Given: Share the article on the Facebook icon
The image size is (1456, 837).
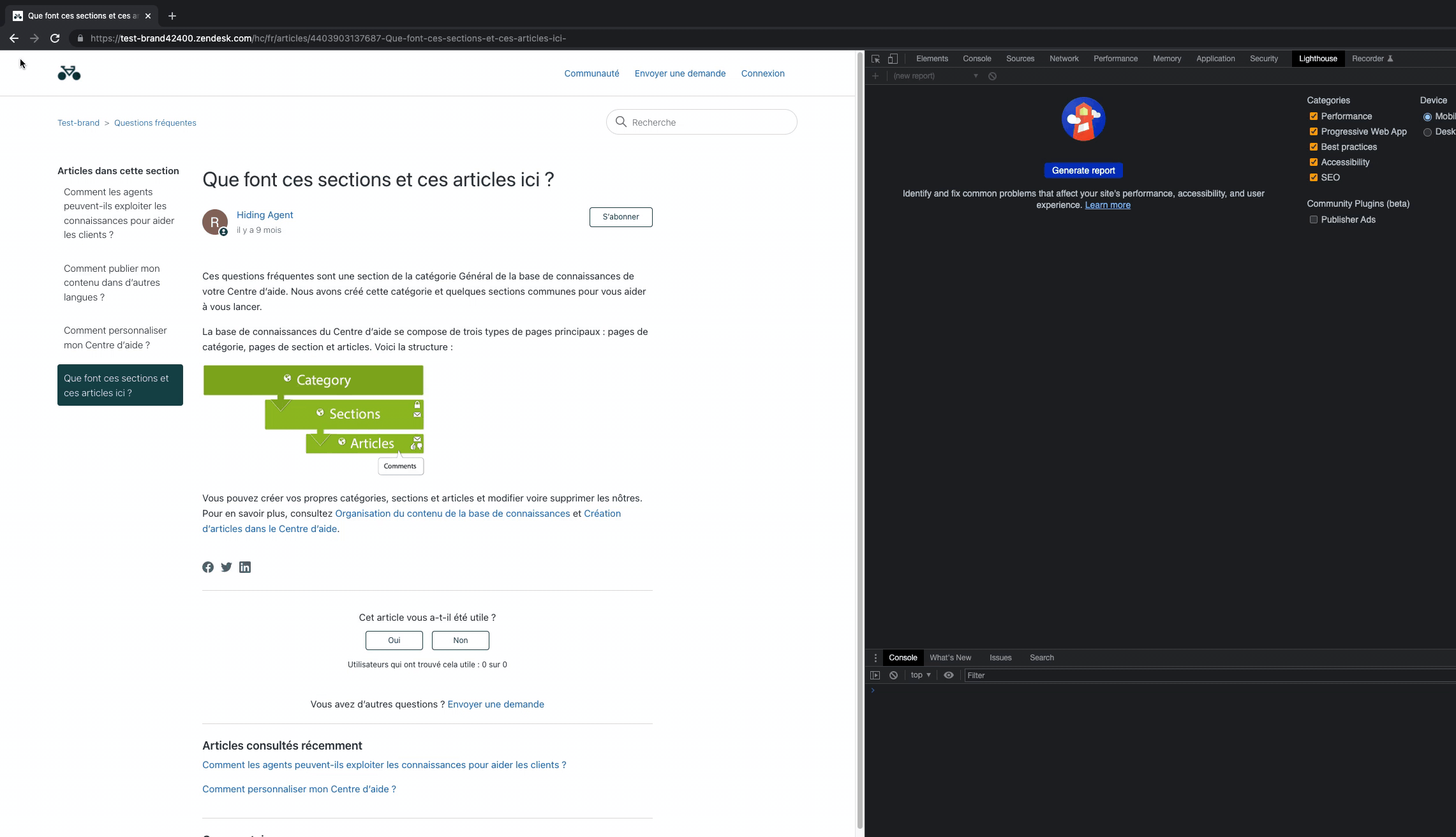Looking at the screenshot, I should [x=208, y=567].
